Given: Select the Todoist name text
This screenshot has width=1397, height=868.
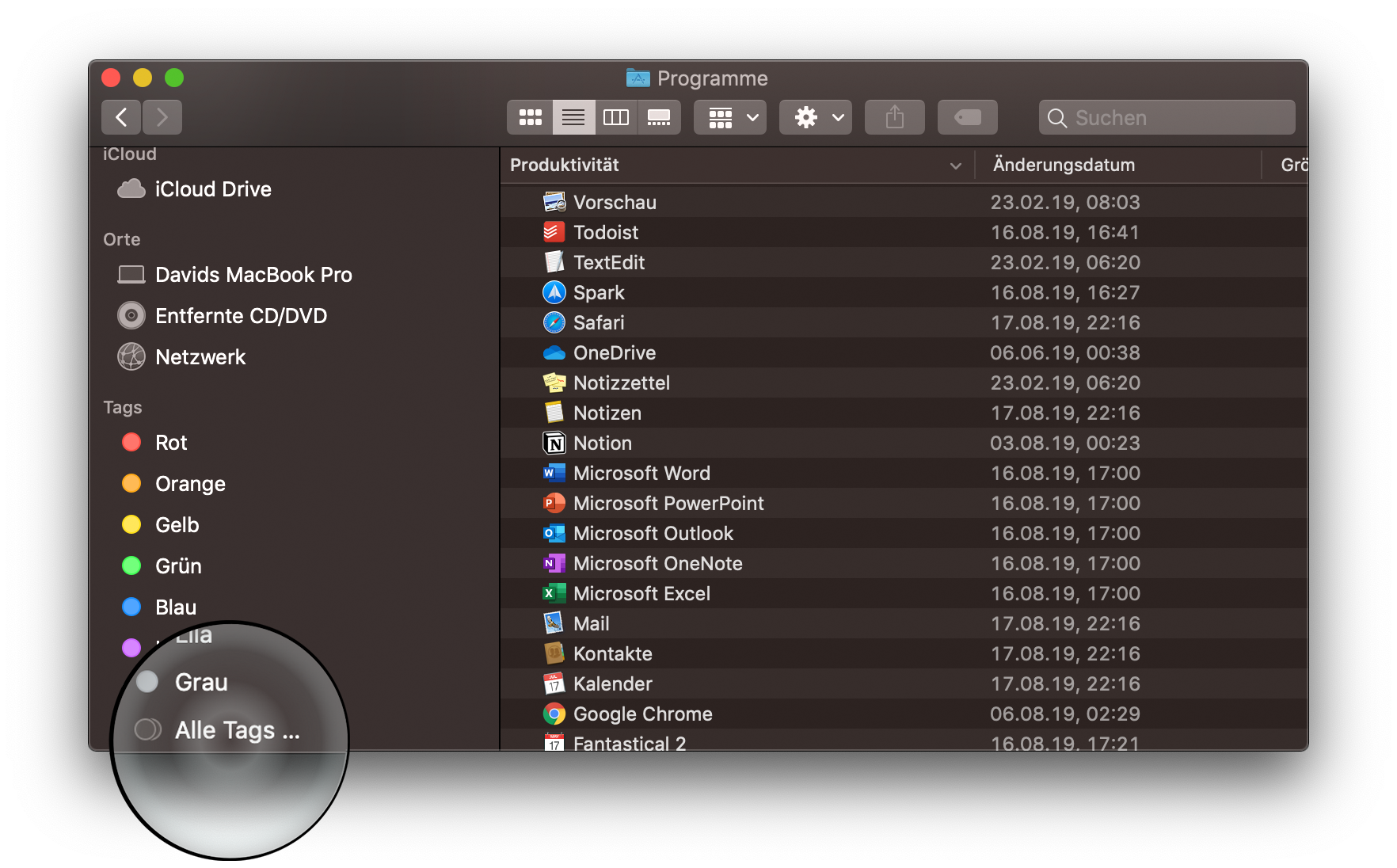Looking at the screenshot, I should click(x=606, y=232).
